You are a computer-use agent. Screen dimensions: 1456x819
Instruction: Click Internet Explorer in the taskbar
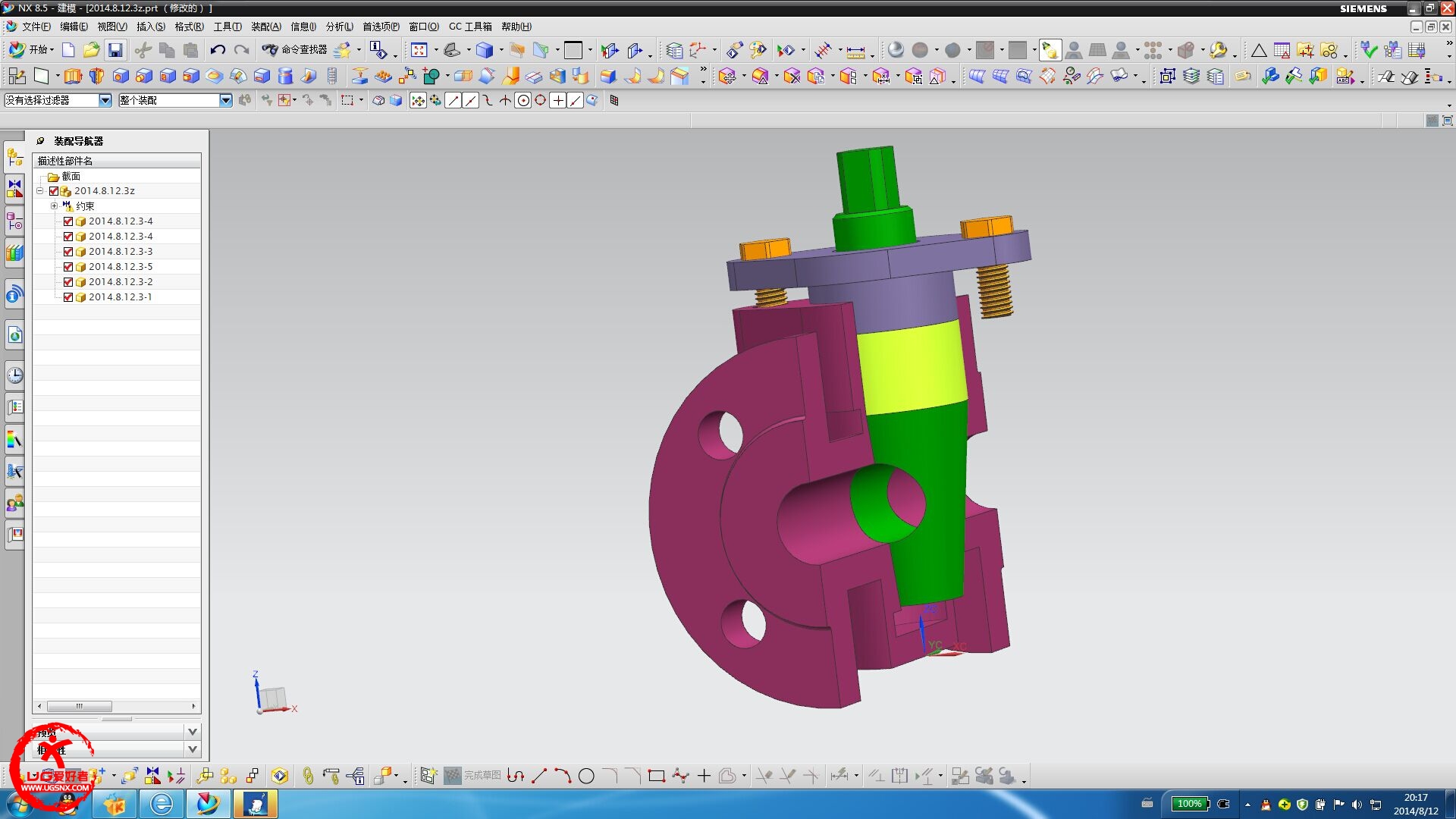click(162, 804)
